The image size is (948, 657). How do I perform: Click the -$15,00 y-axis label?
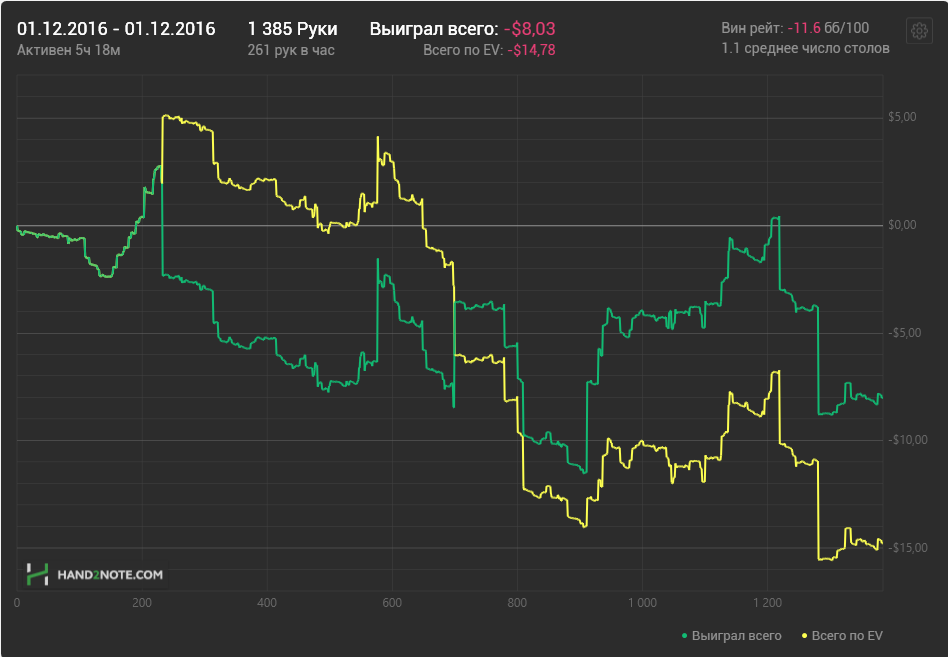click(x=907, y=548)
